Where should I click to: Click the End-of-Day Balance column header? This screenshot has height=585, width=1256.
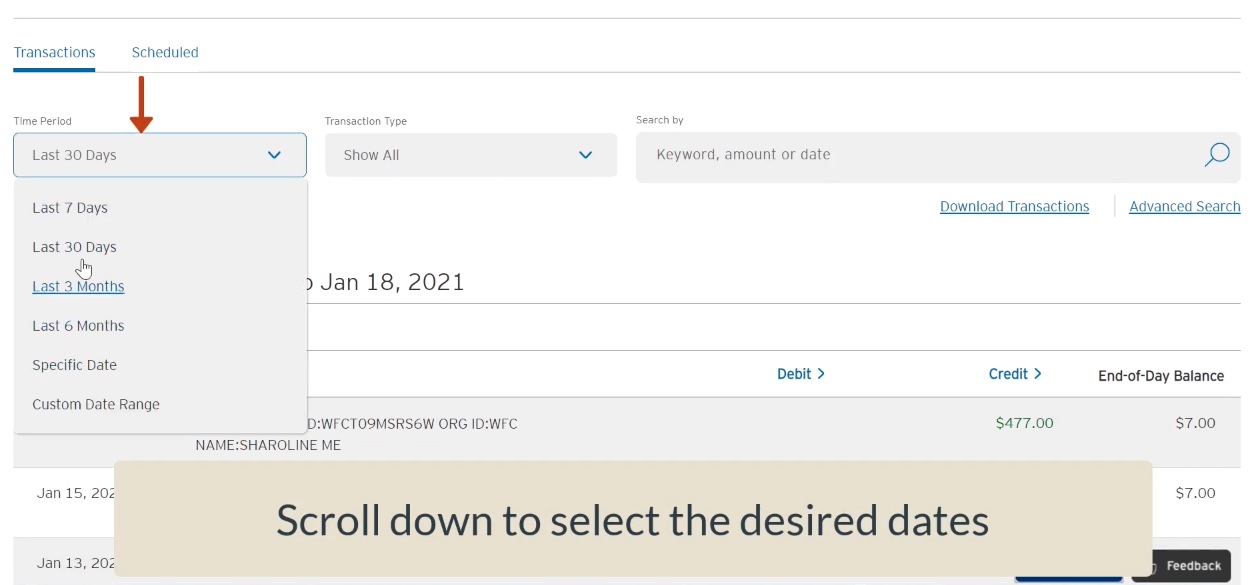1161,376
